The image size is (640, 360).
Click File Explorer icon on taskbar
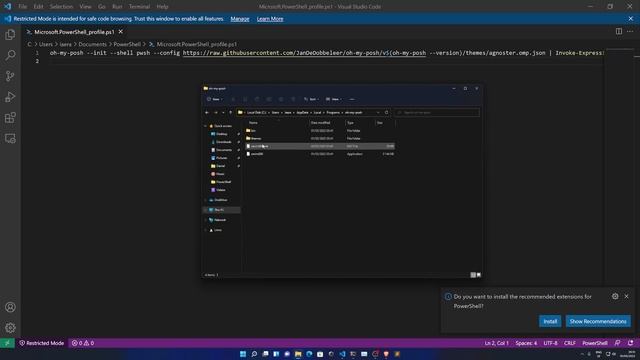click(x=298, y=354)
